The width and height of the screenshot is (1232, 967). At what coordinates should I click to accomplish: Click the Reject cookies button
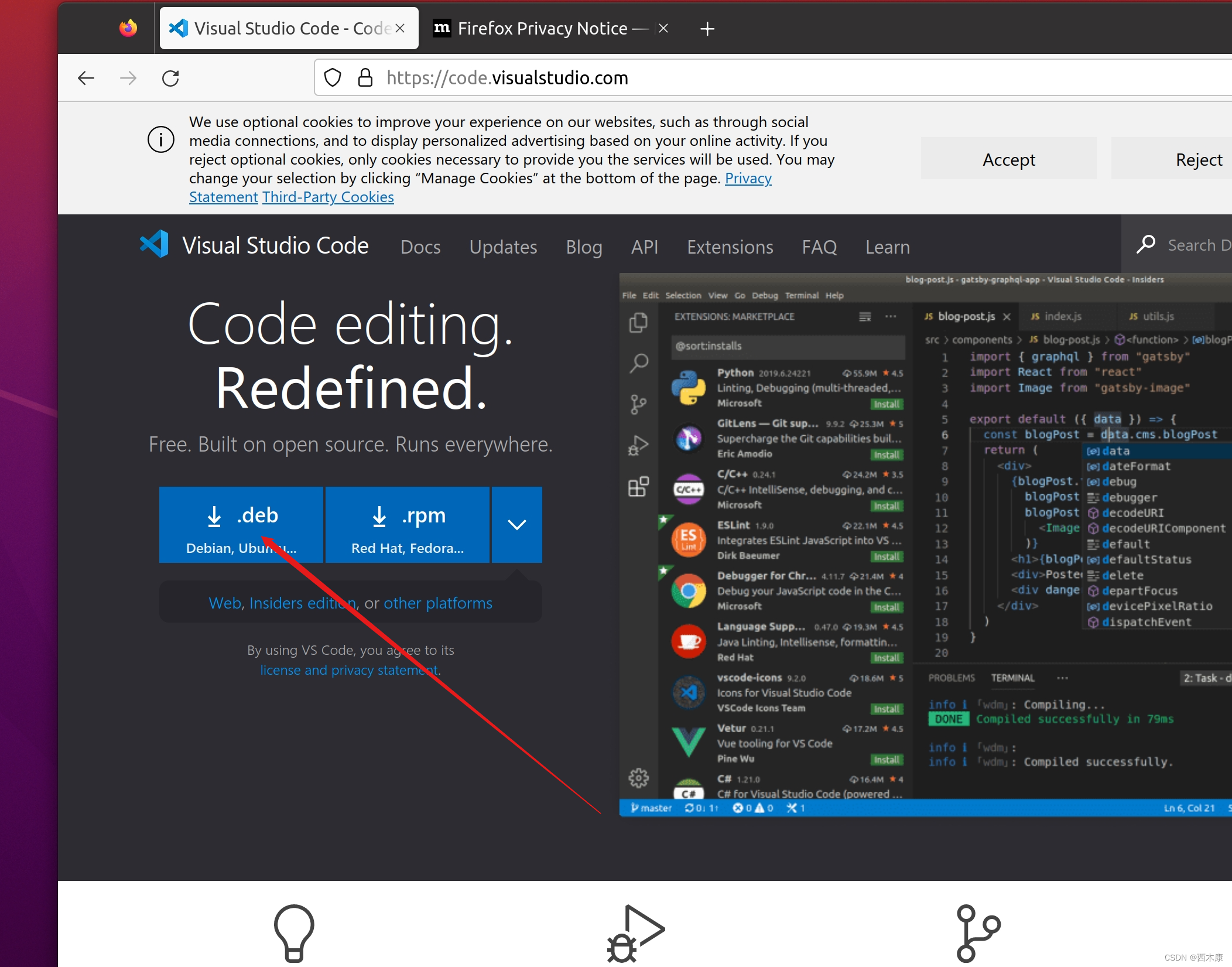click(1196, 159)
